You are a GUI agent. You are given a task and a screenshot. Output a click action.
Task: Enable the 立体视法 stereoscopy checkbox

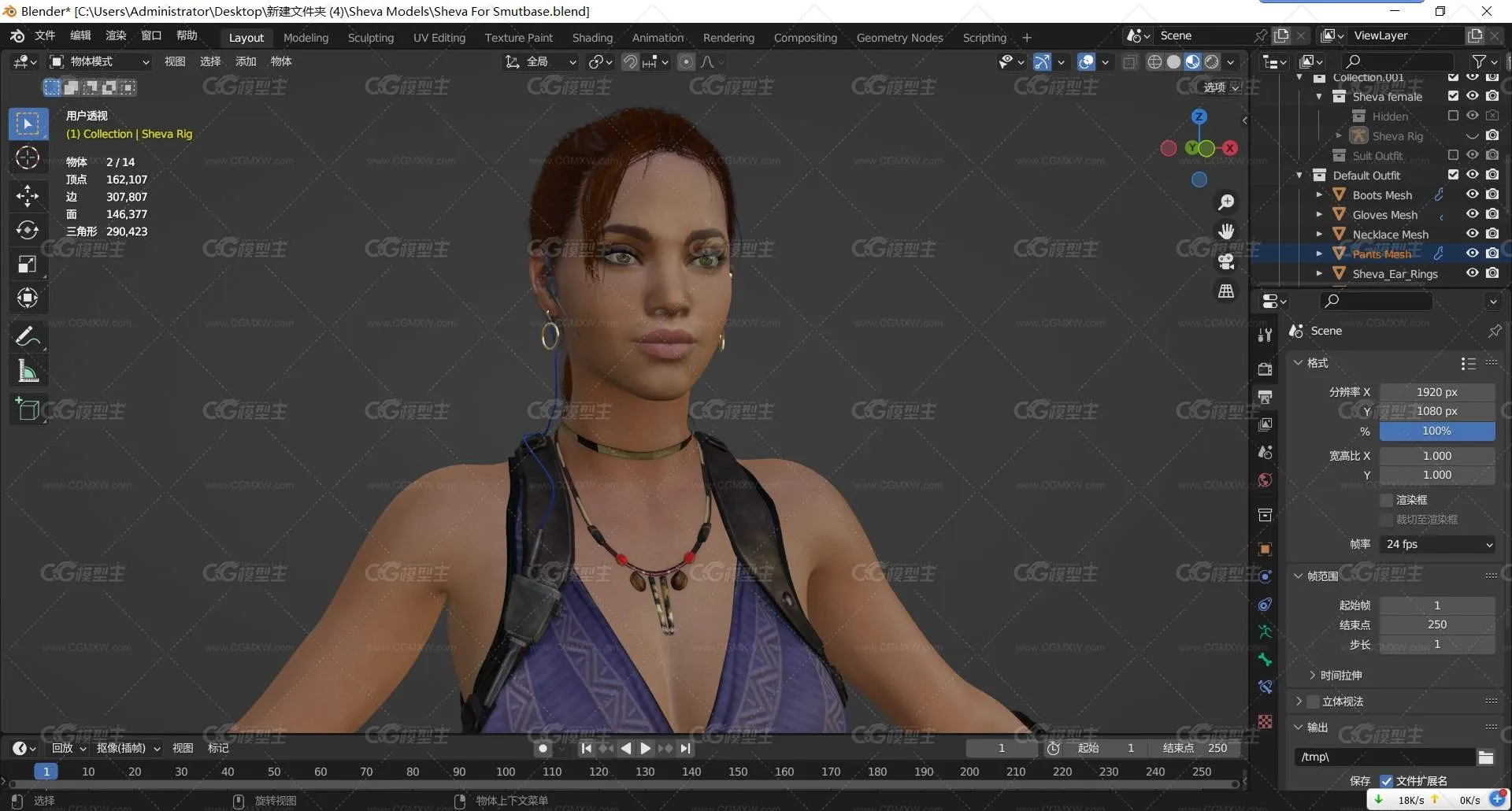tap(1313, 702)
